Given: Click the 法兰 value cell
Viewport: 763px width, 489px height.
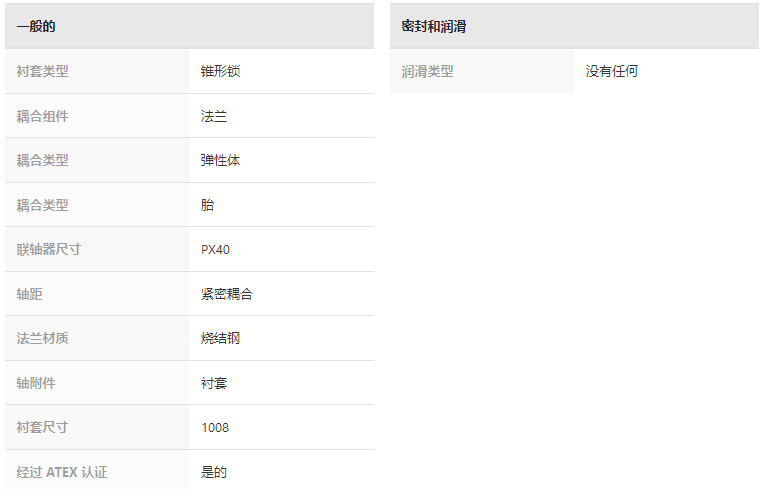Looking at the screenshot, I should tap(281, 116).
